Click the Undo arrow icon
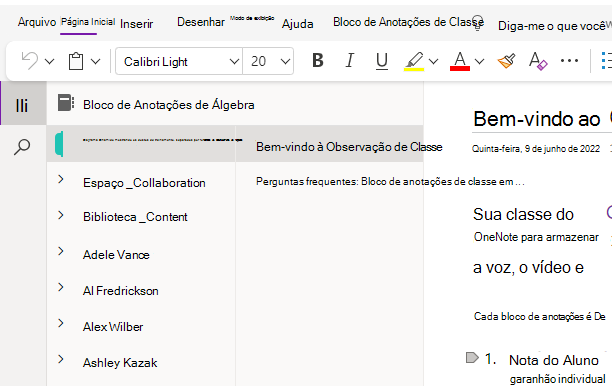 pos(30,61)
